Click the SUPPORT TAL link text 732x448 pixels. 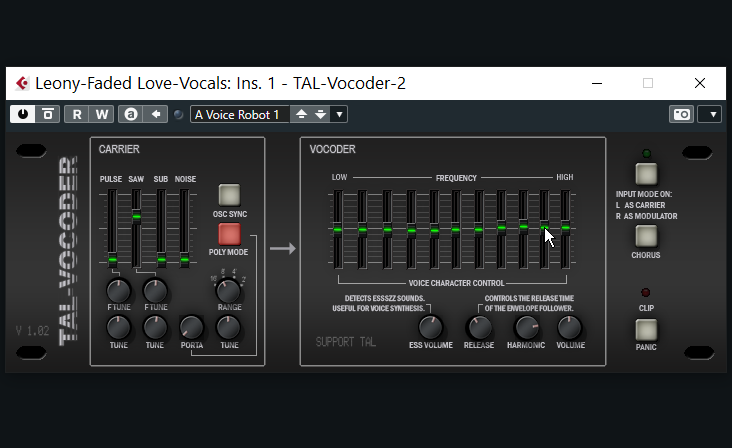[x=345, y=342]
